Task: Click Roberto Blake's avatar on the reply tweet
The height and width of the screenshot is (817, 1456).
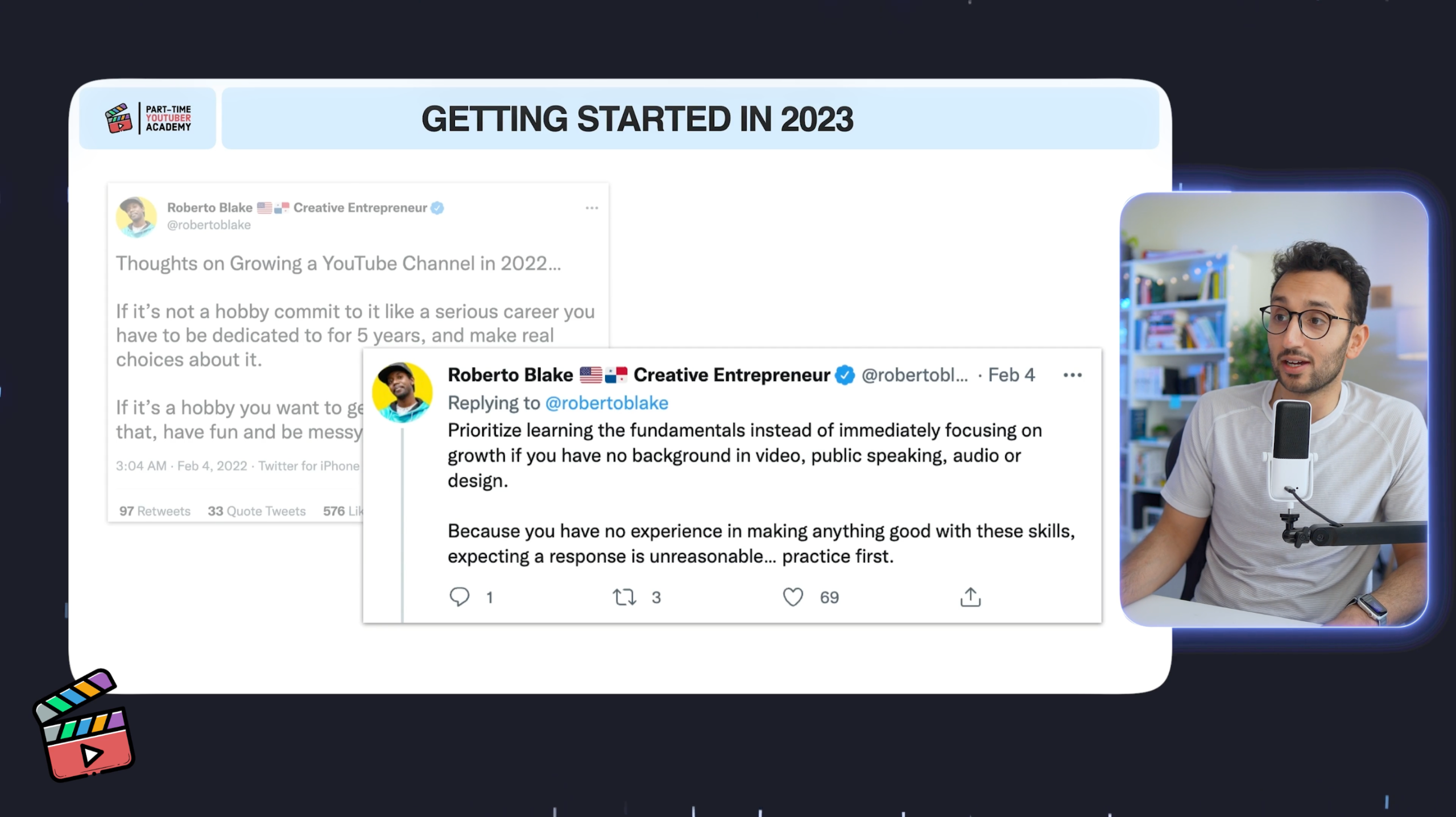Action: [x=402, y=393]
